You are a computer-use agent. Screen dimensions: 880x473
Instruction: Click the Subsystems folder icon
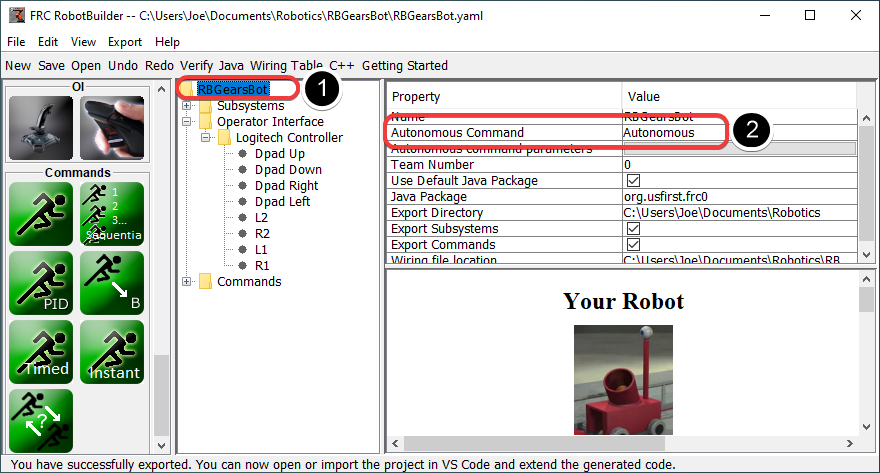click(206, 105)
